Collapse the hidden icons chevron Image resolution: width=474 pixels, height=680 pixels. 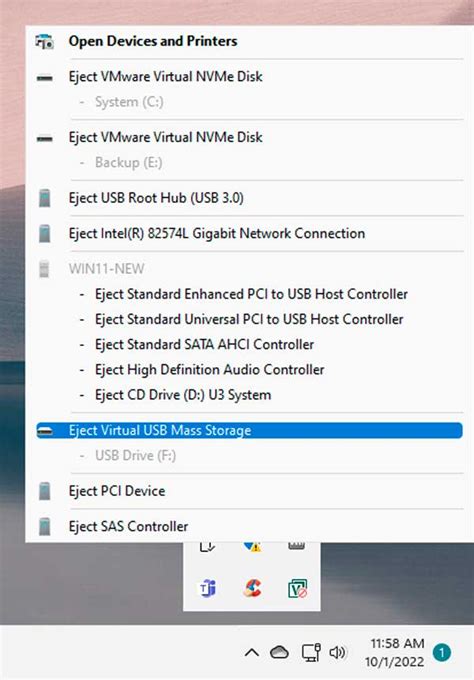pos(252,653)
